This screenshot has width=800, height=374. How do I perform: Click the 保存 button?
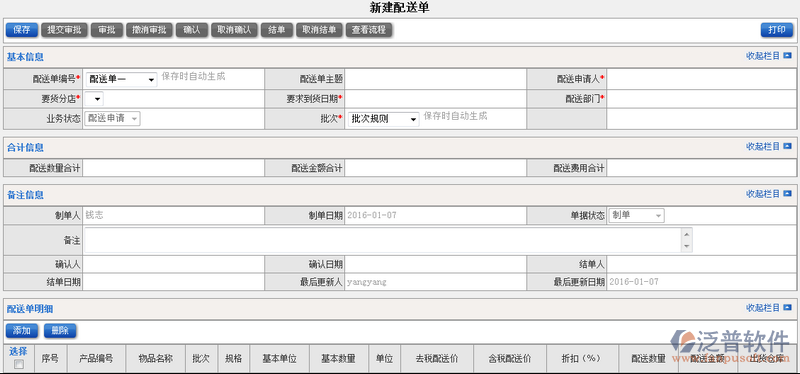coord(22,30)
